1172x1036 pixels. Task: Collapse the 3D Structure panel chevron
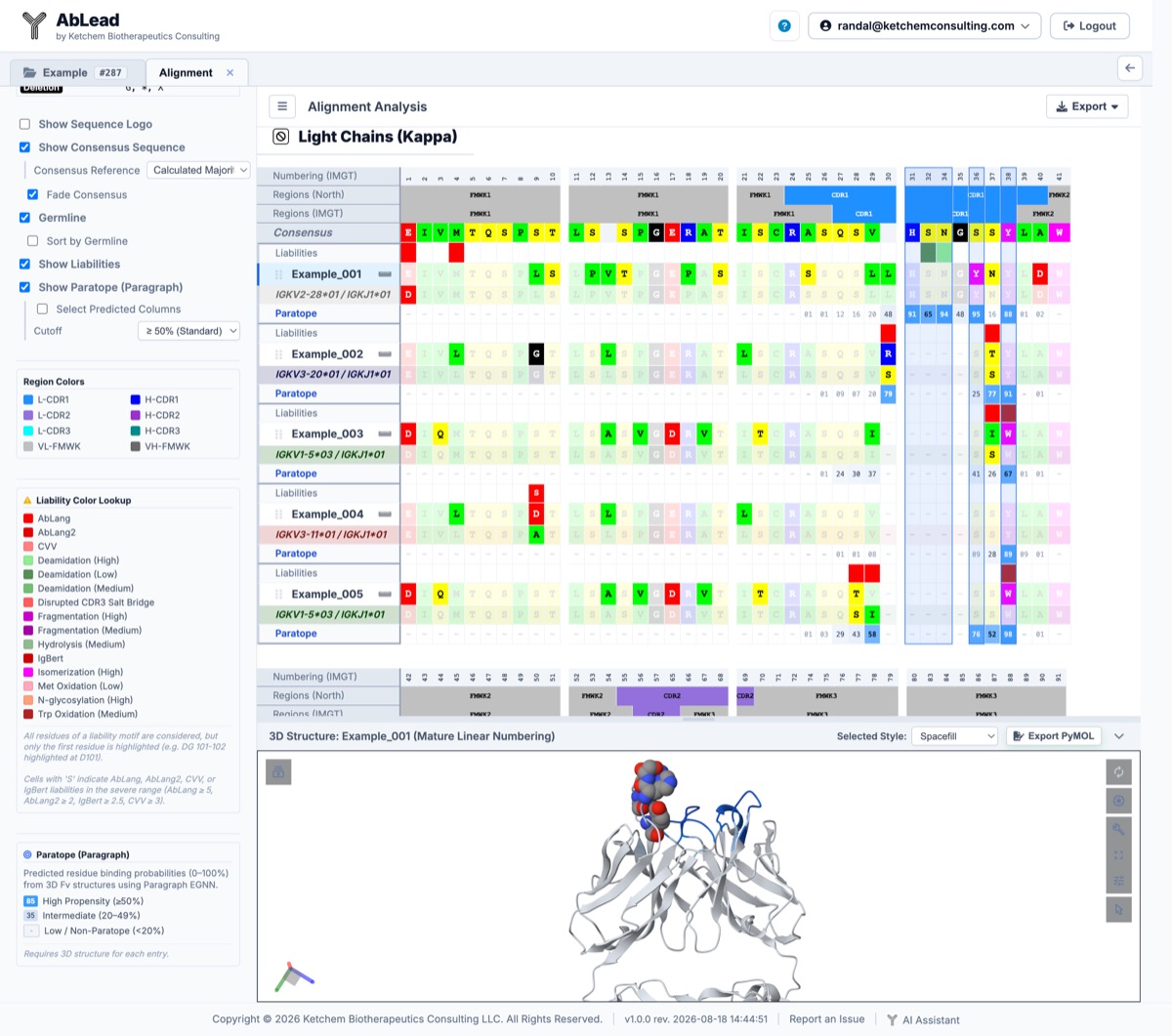click(x=1119, y=736)
